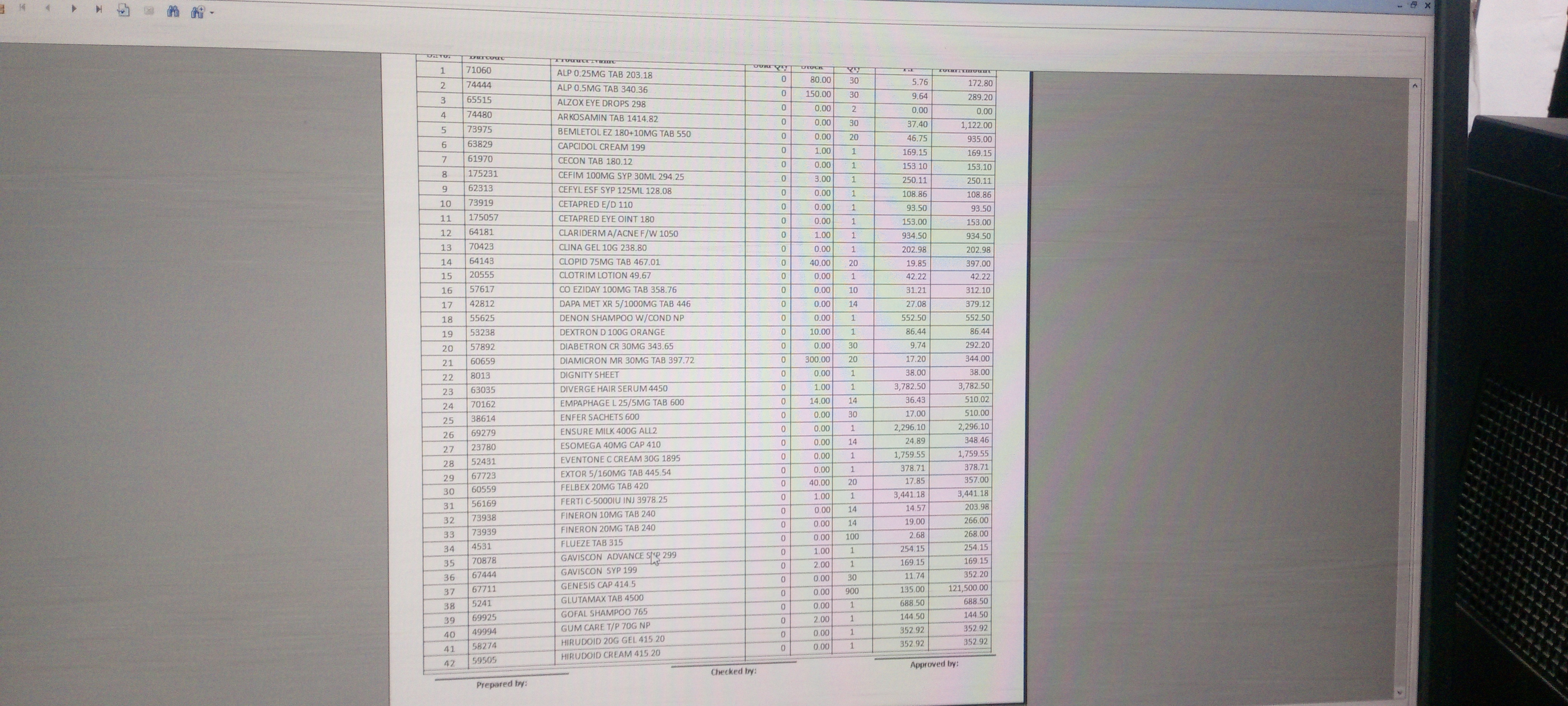
Task: Go to the next report page
Action: click(73, 9)
